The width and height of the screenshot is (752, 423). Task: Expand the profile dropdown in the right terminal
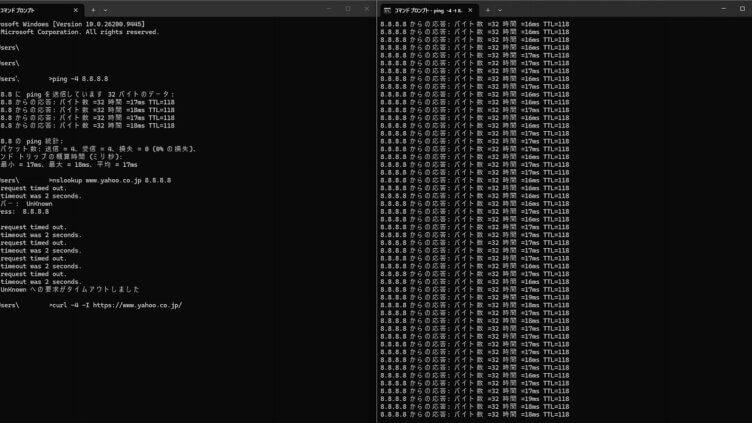coord(500,10)
